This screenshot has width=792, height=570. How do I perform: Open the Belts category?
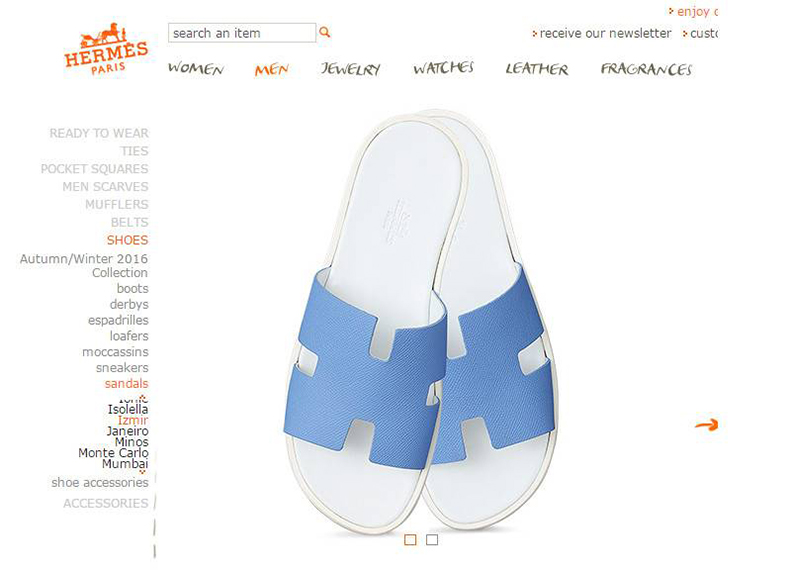click(130, 222)
